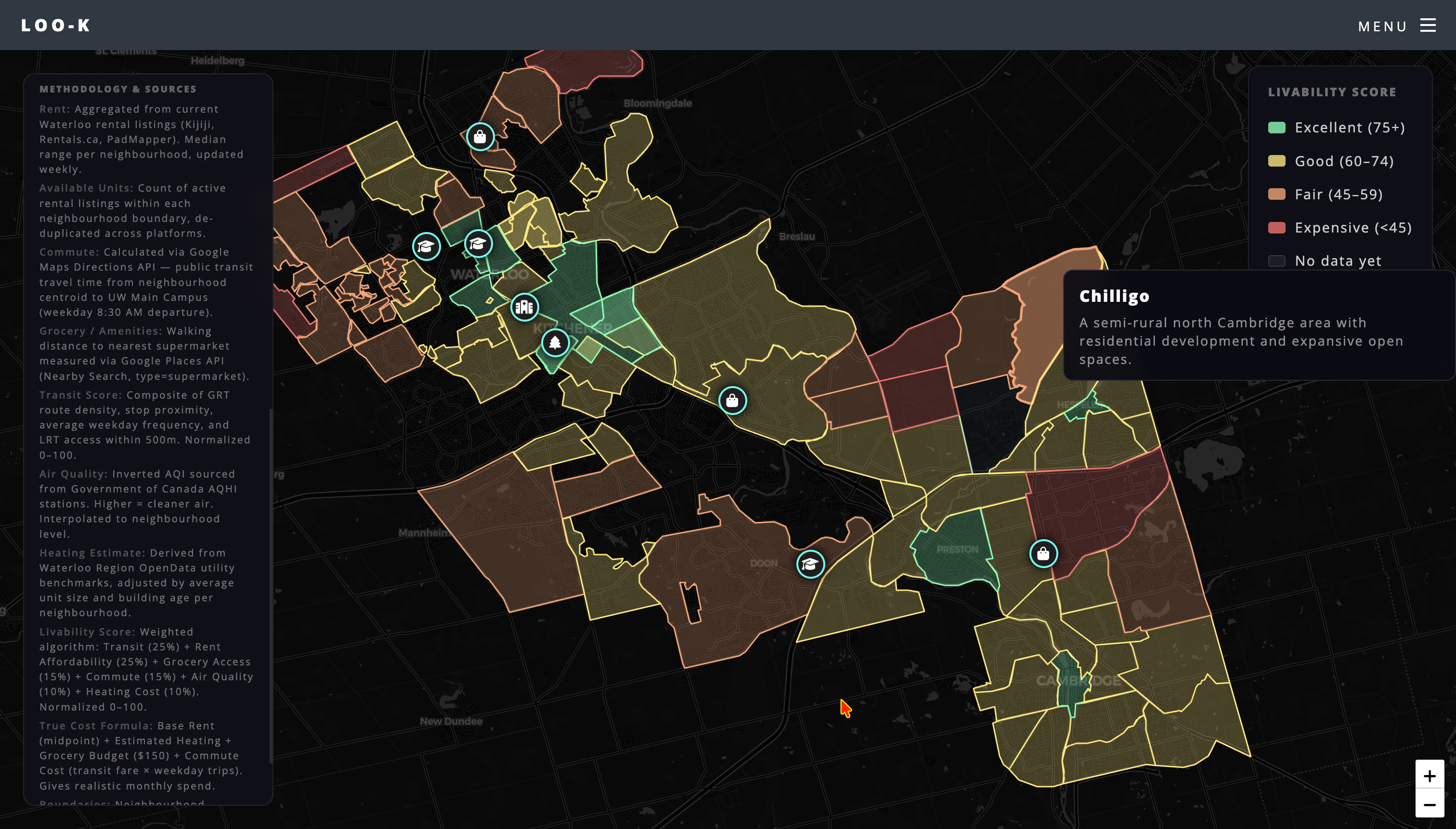This screenshot has height=829, width=1456.
Task: Click the MENU label in the header
Action: [1382, 26]
